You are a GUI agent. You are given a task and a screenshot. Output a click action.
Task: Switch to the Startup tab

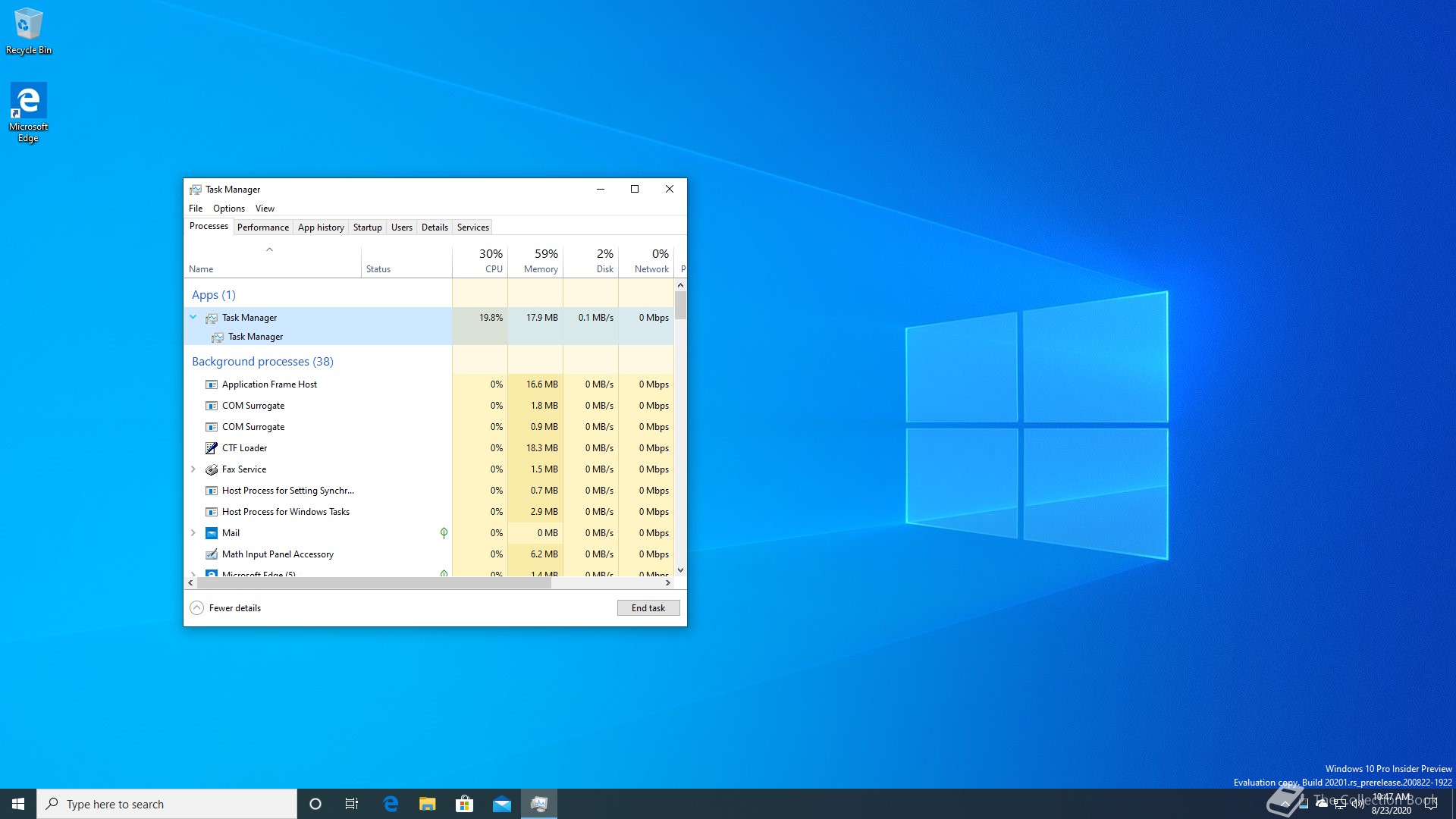(368, 227)
